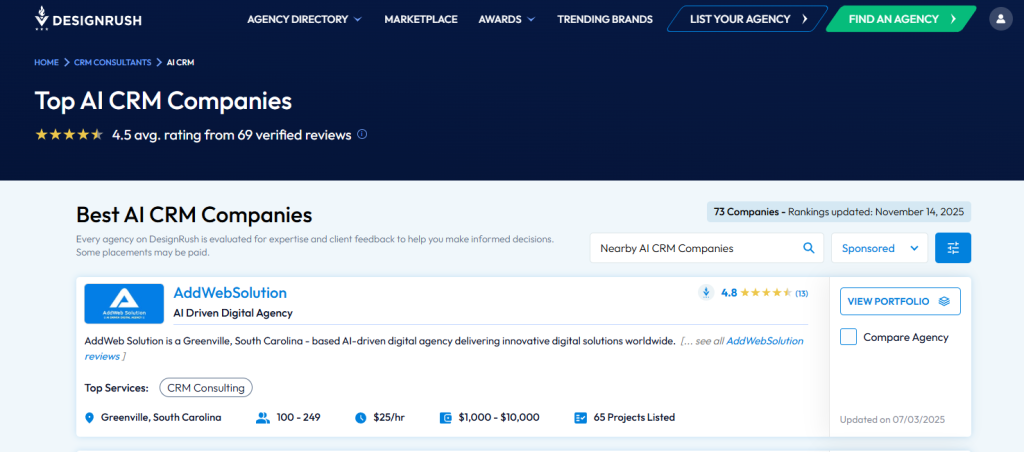This screenshot has width=1024, height=452.
Task: Go to Home breadcrumb link
Action: [46, 62]
